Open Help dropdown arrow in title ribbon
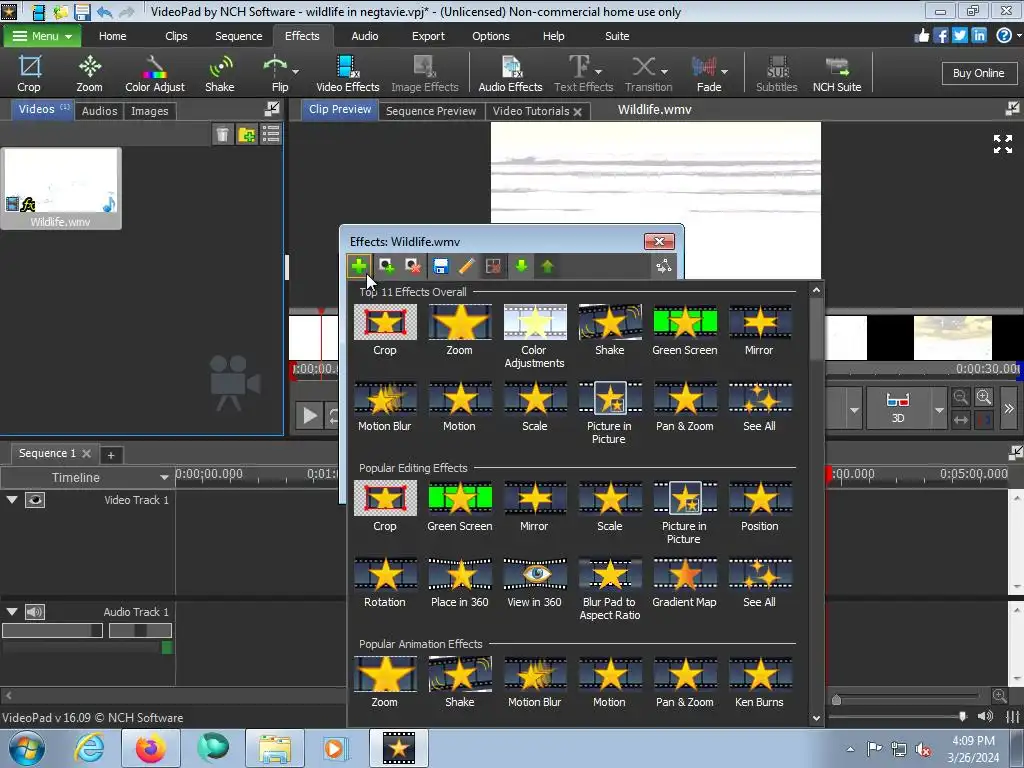The image size is (1024, 768). click(x=1019, y=36)
